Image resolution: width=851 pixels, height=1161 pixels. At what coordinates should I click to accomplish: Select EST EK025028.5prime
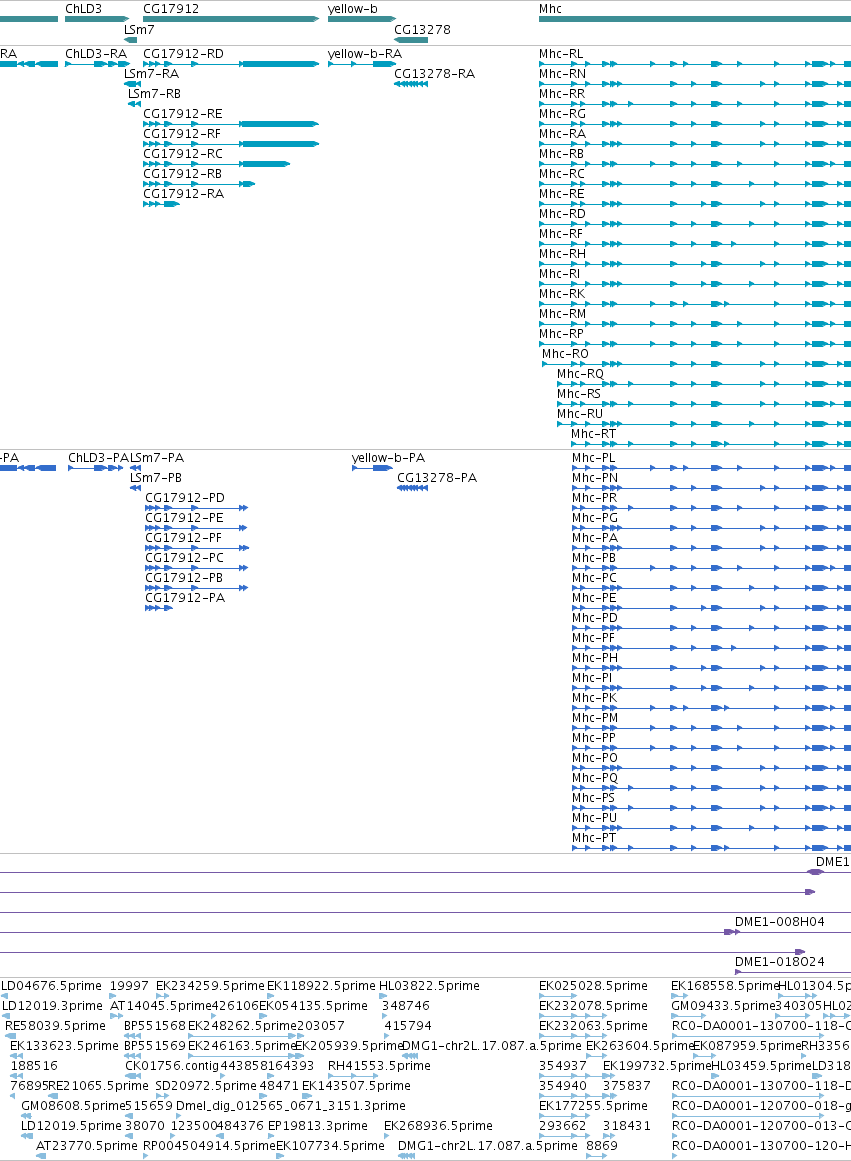pos(593,986)
